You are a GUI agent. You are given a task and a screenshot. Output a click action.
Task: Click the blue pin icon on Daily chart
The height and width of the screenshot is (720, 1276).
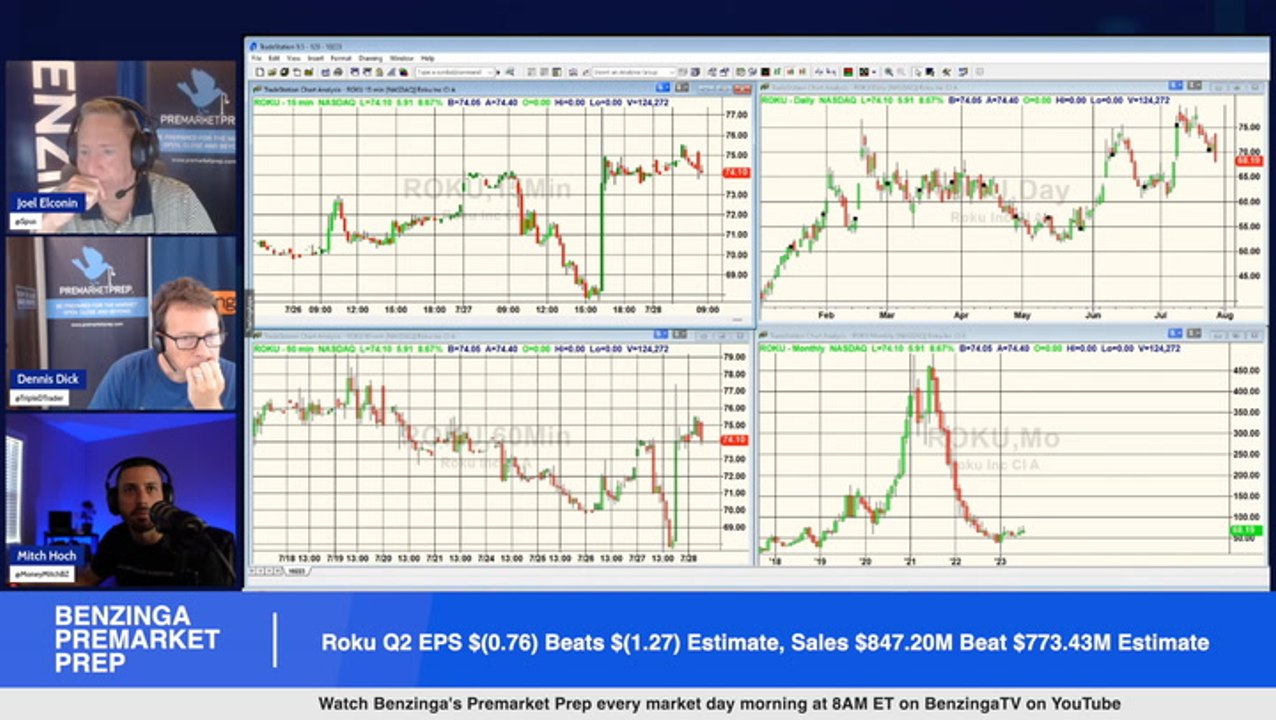(1175, 85)
